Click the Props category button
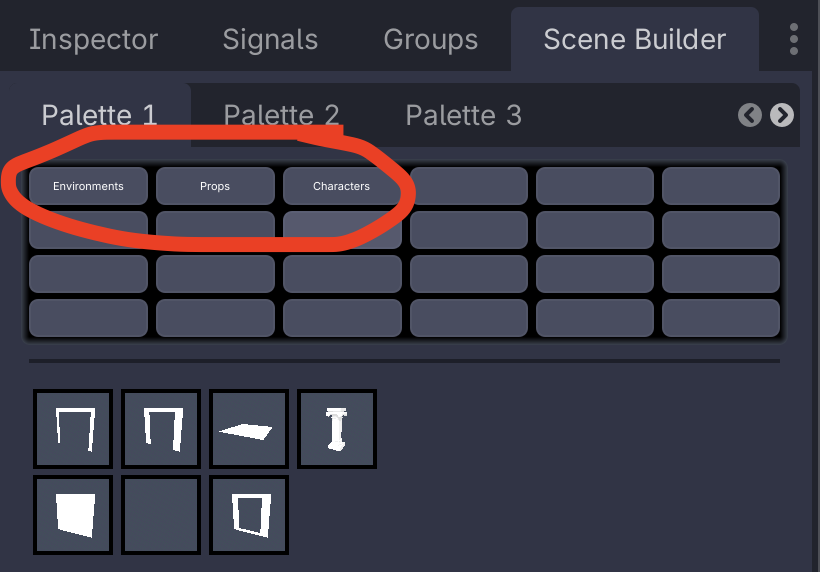820x572 pixels. click(215, 186)
